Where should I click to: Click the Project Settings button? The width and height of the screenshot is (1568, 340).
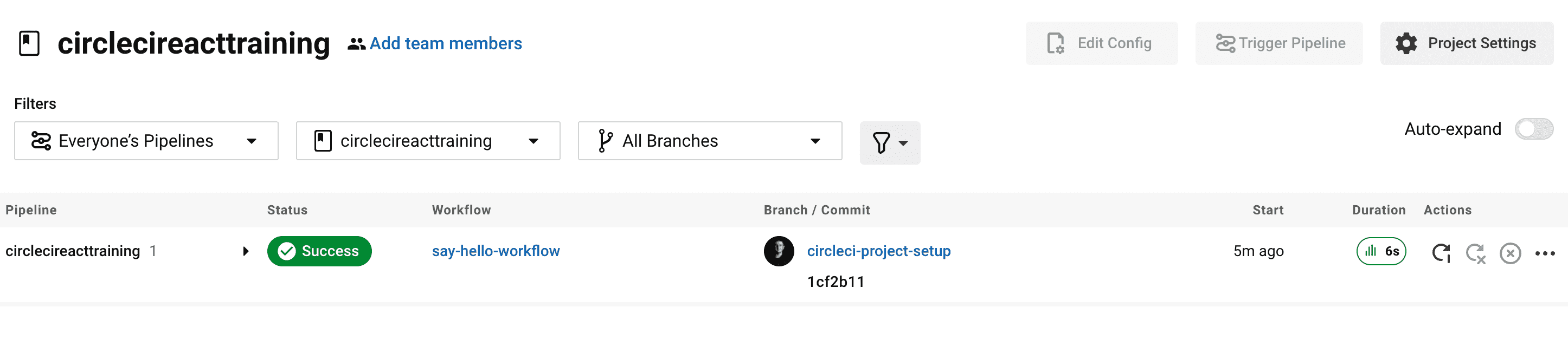[x=1467, y=43]
